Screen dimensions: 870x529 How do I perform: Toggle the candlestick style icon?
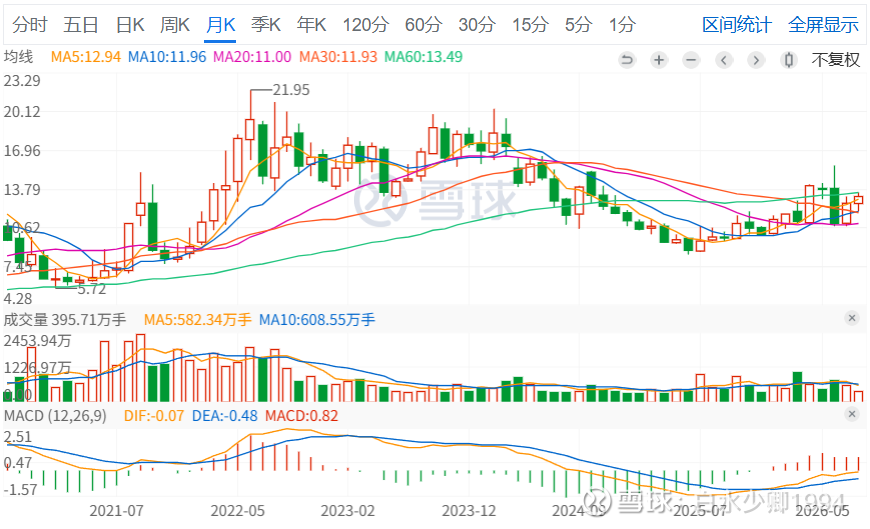coord(788,59)
